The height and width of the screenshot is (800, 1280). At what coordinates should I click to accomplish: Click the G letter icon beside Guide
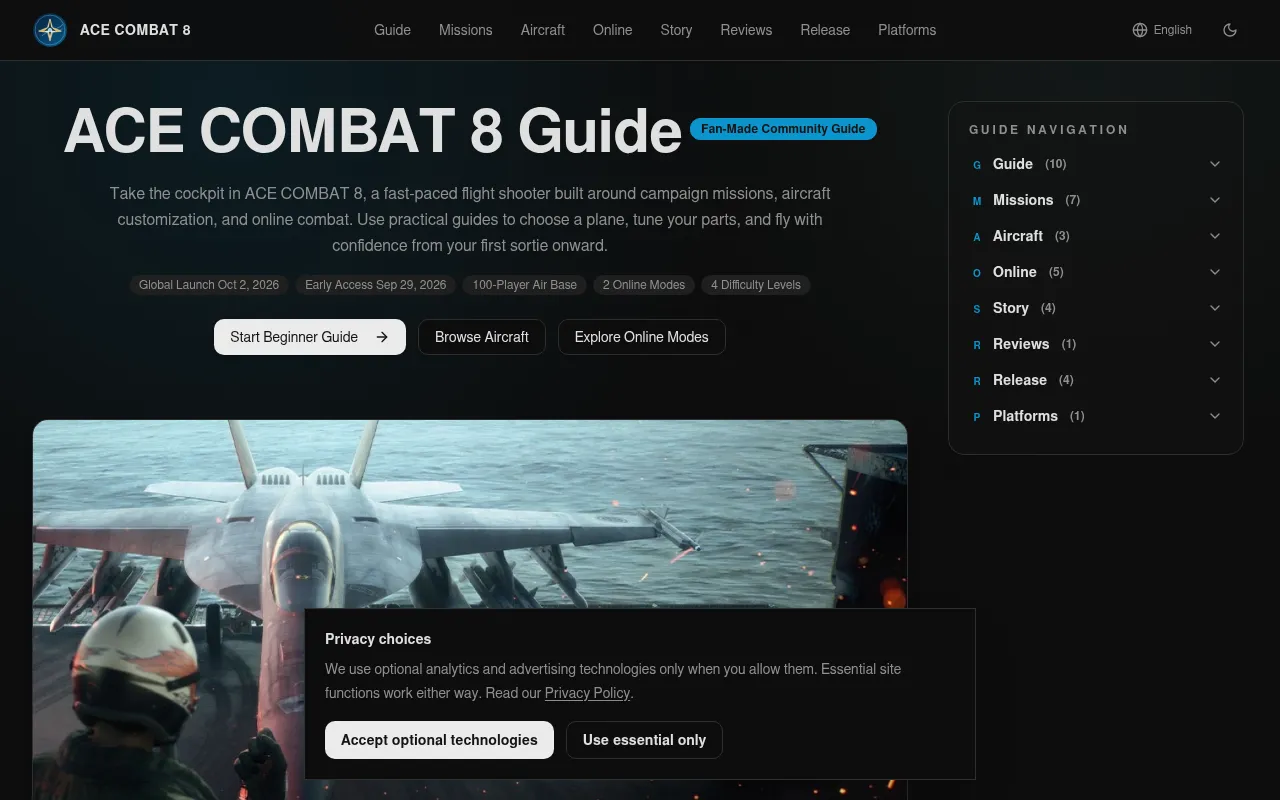pos(977,165)
